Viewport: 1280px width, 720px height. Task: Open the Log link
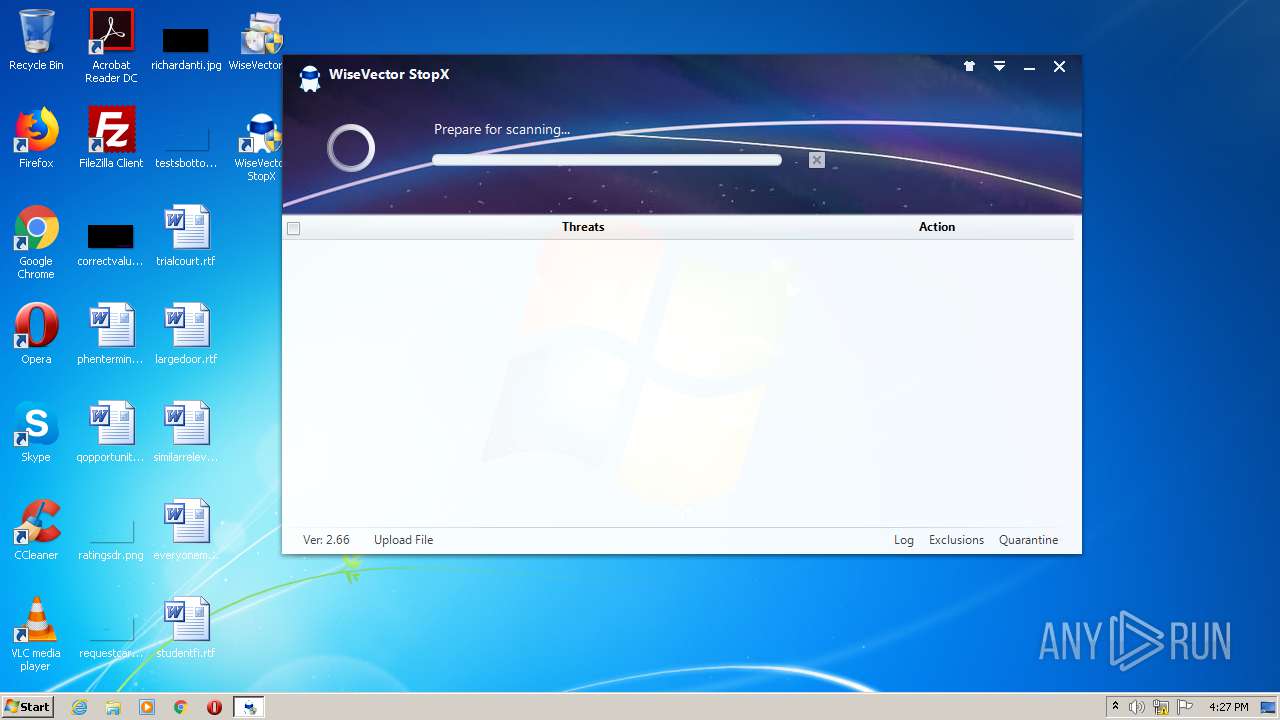click(x=904, y=540)
